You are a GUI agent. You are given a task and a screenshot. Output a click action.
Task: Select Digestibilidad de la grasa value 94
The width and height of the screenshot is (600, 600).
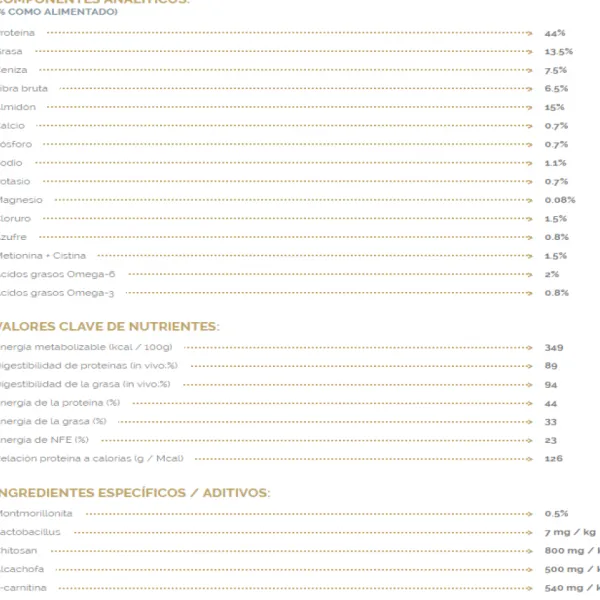click(551, 385)
